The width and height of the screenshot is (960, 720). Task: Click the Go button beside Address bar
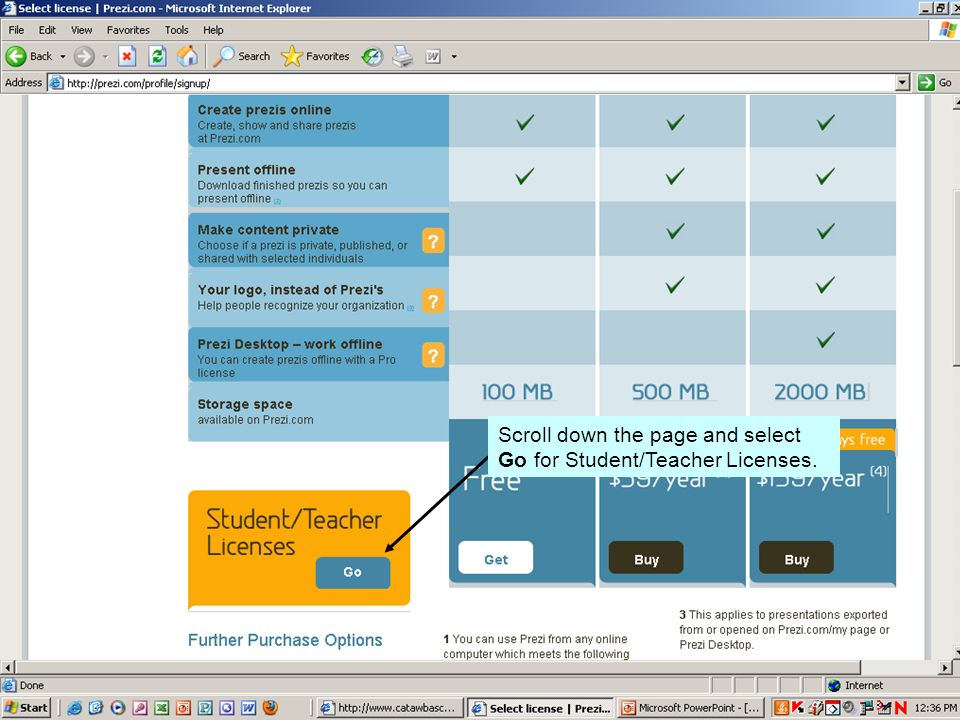point(935,83)
